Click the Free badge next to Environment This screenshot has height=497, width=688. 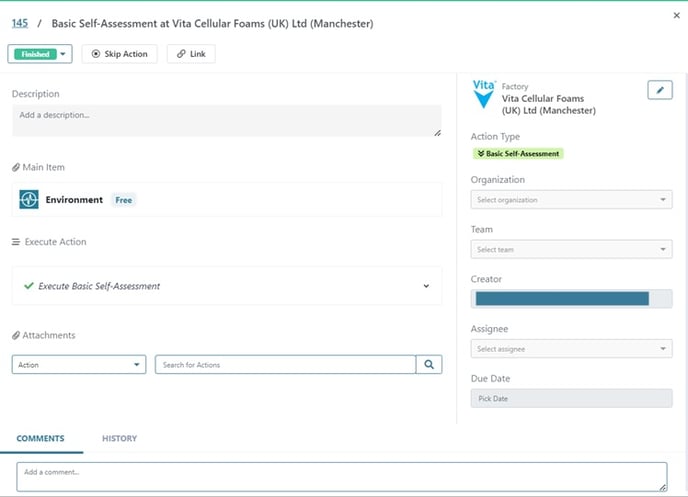tap(123, 200)
